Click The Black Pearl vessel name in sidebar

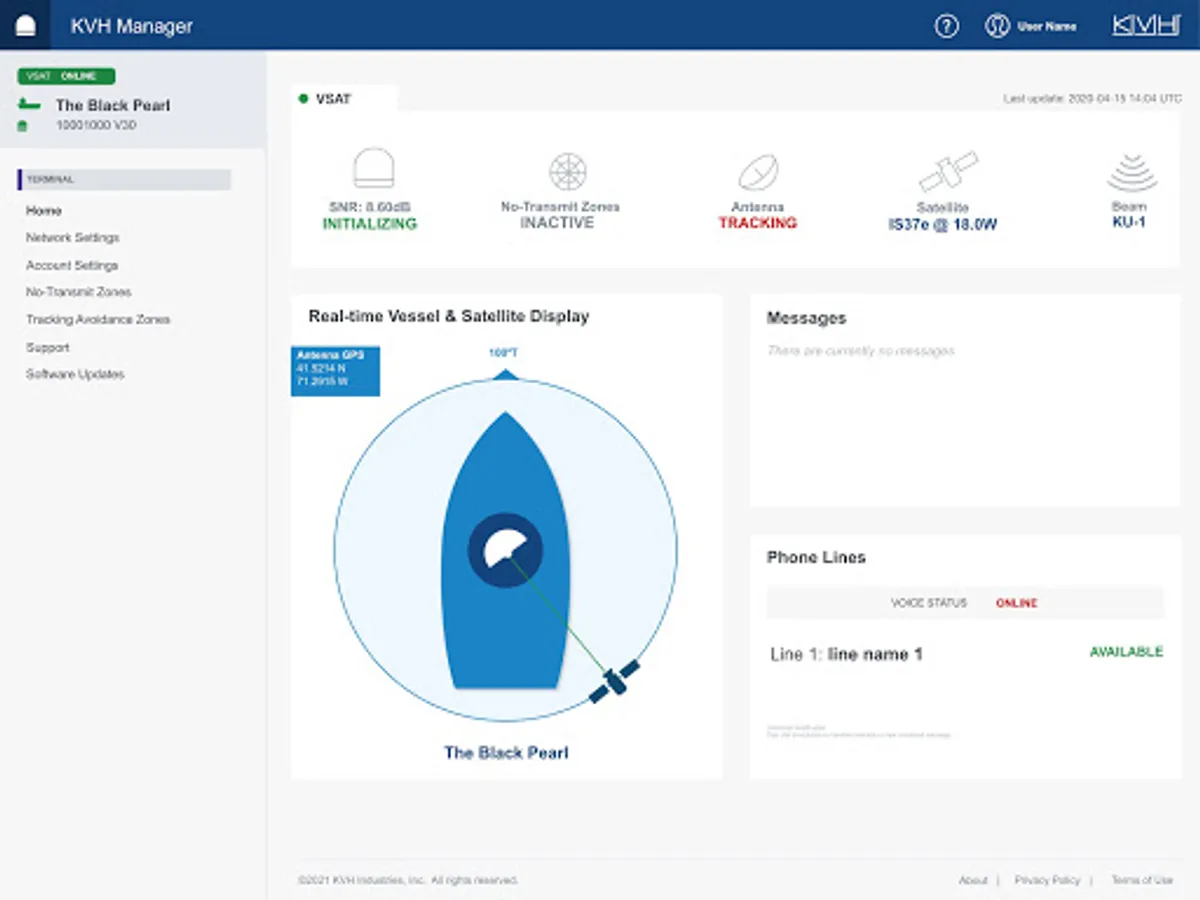113,105
